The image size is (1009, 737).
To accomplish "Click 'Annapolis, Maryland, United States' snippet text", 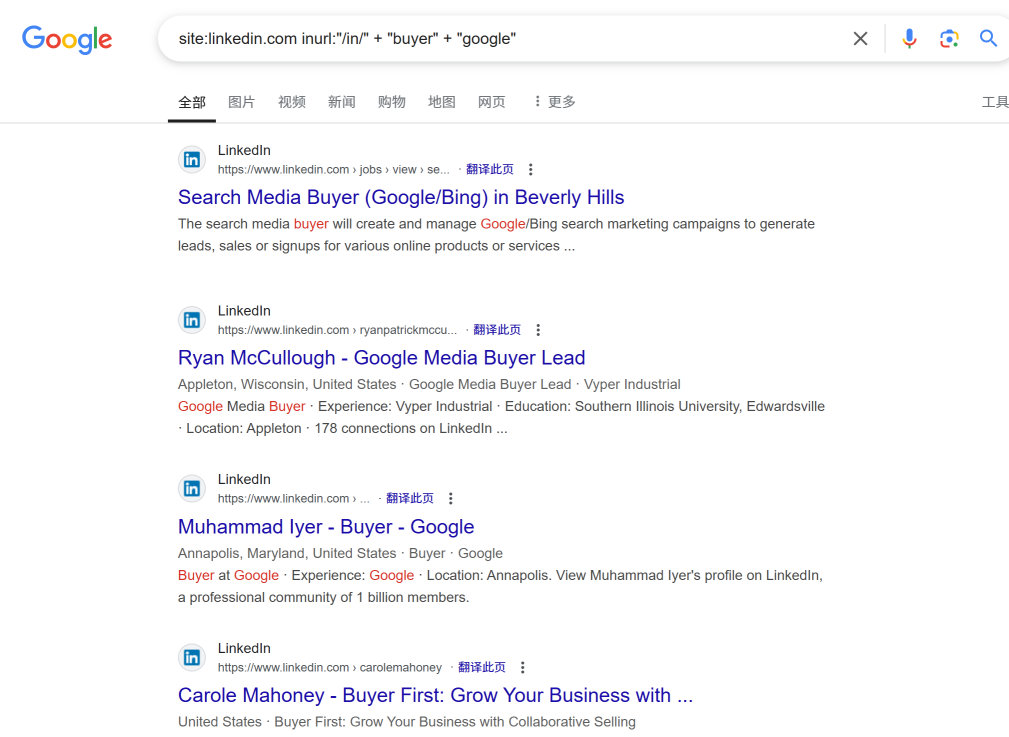I will 287,554.
